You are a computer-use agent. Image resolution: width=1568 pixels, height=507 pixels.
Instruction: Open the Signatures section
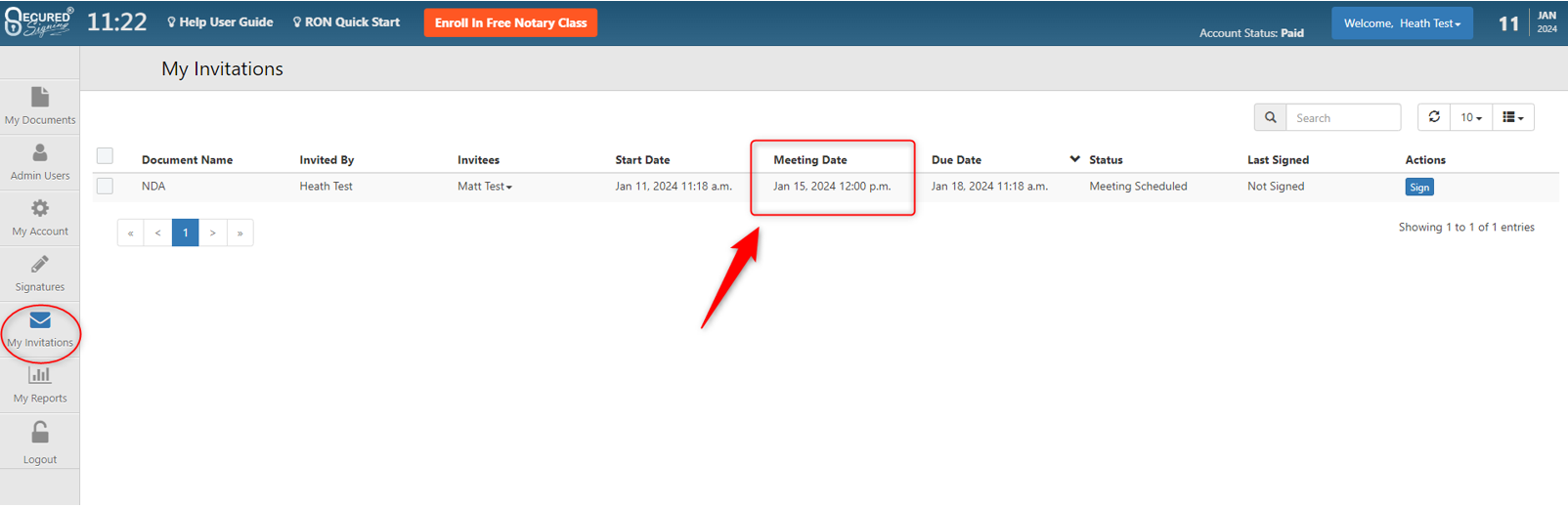tap(40, 273)
